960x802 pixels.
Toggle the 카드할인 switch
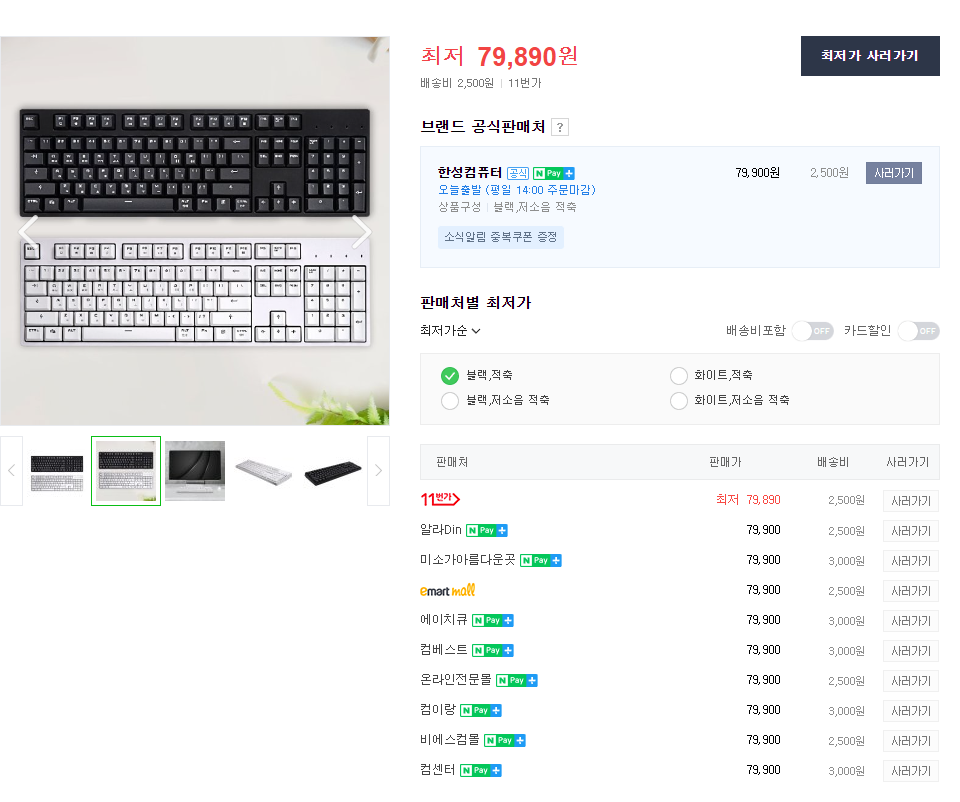click(918, 331)
